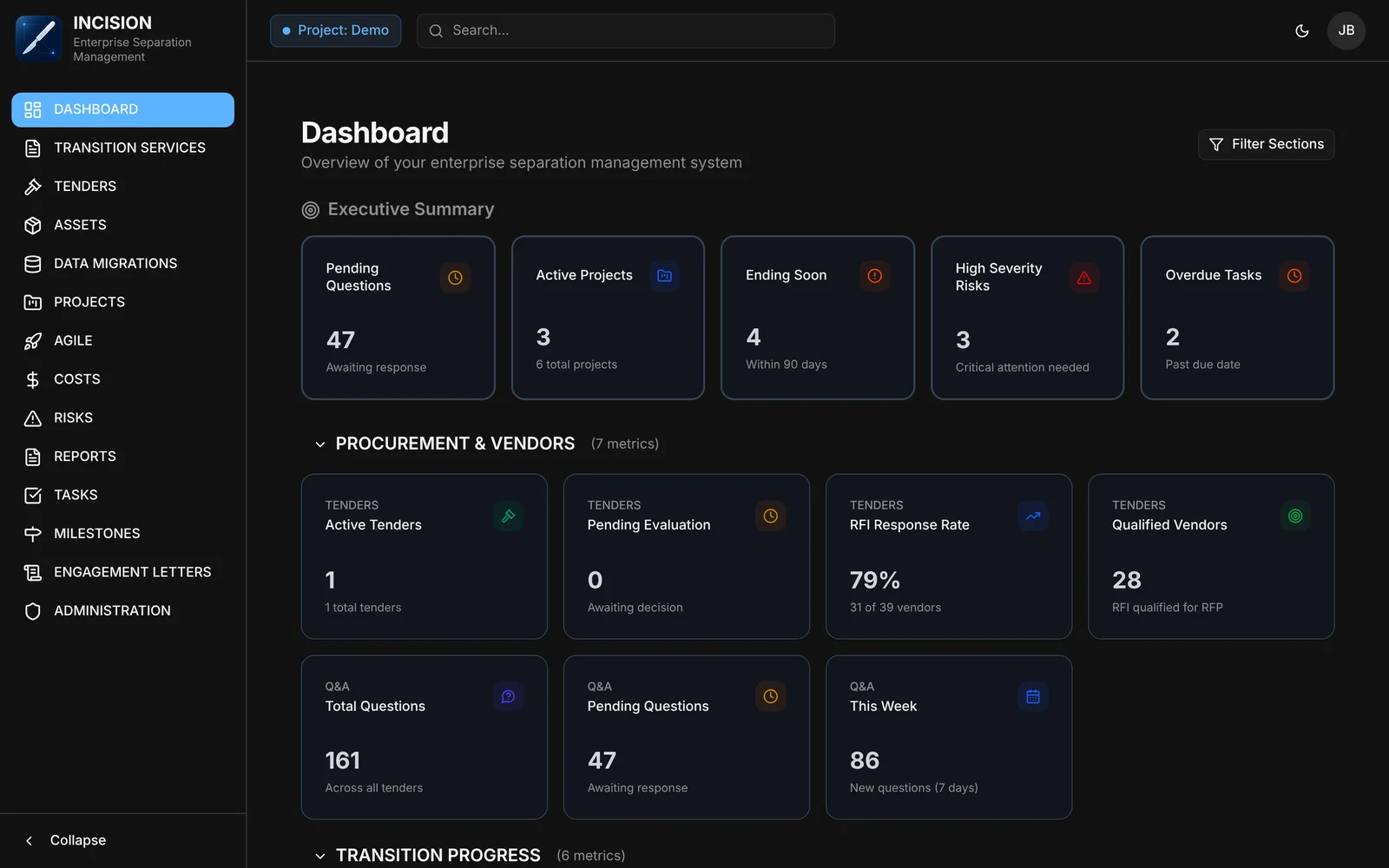1389x868 pixels.
Task: Click the alert icon on Ending Soon card
Action: 874,275
